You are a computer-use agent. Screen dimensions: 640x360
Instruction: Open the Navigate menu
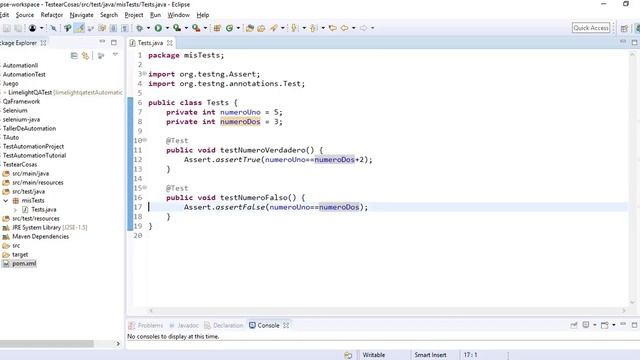81,15
